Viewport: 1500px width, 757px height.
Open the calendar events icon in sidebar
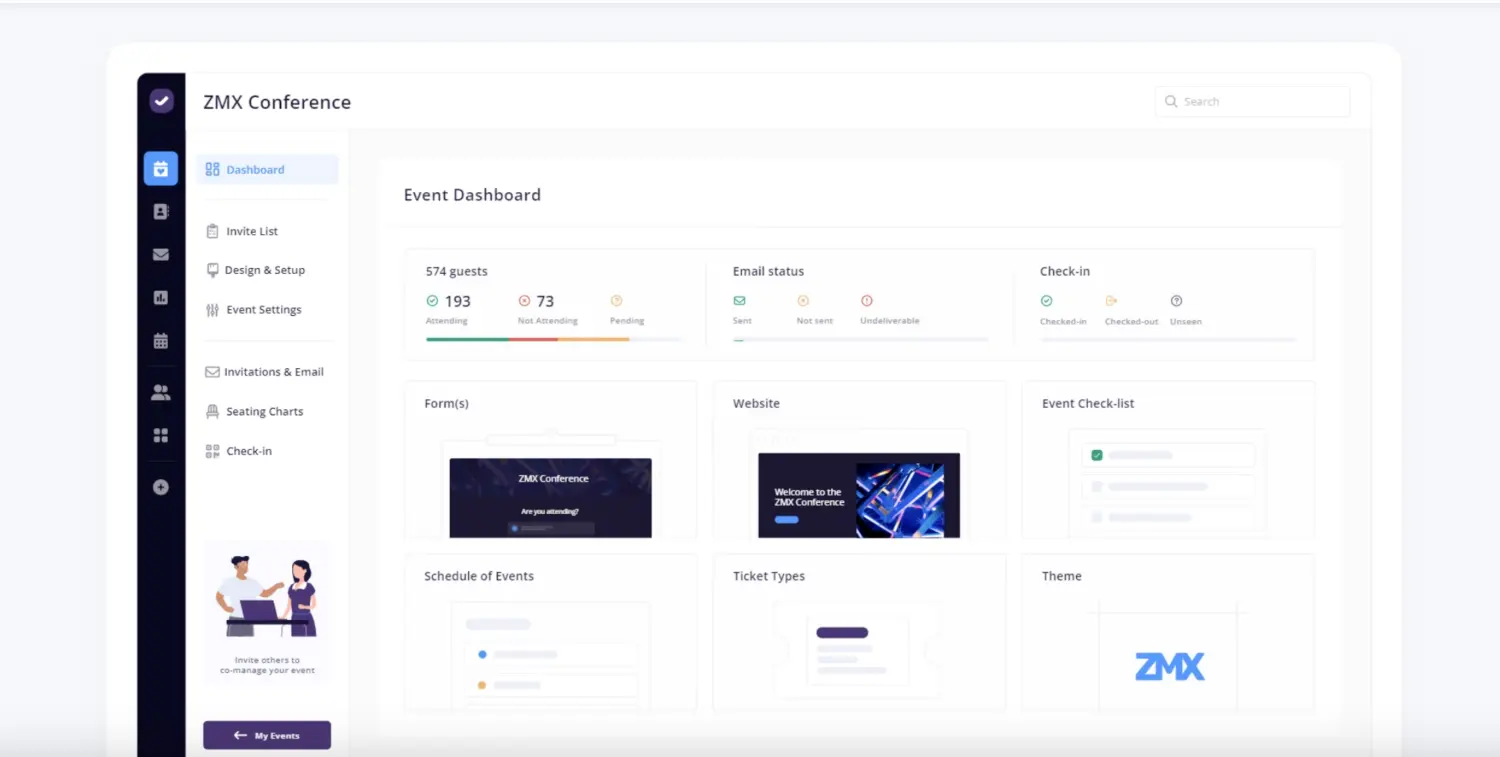(161, 169)
